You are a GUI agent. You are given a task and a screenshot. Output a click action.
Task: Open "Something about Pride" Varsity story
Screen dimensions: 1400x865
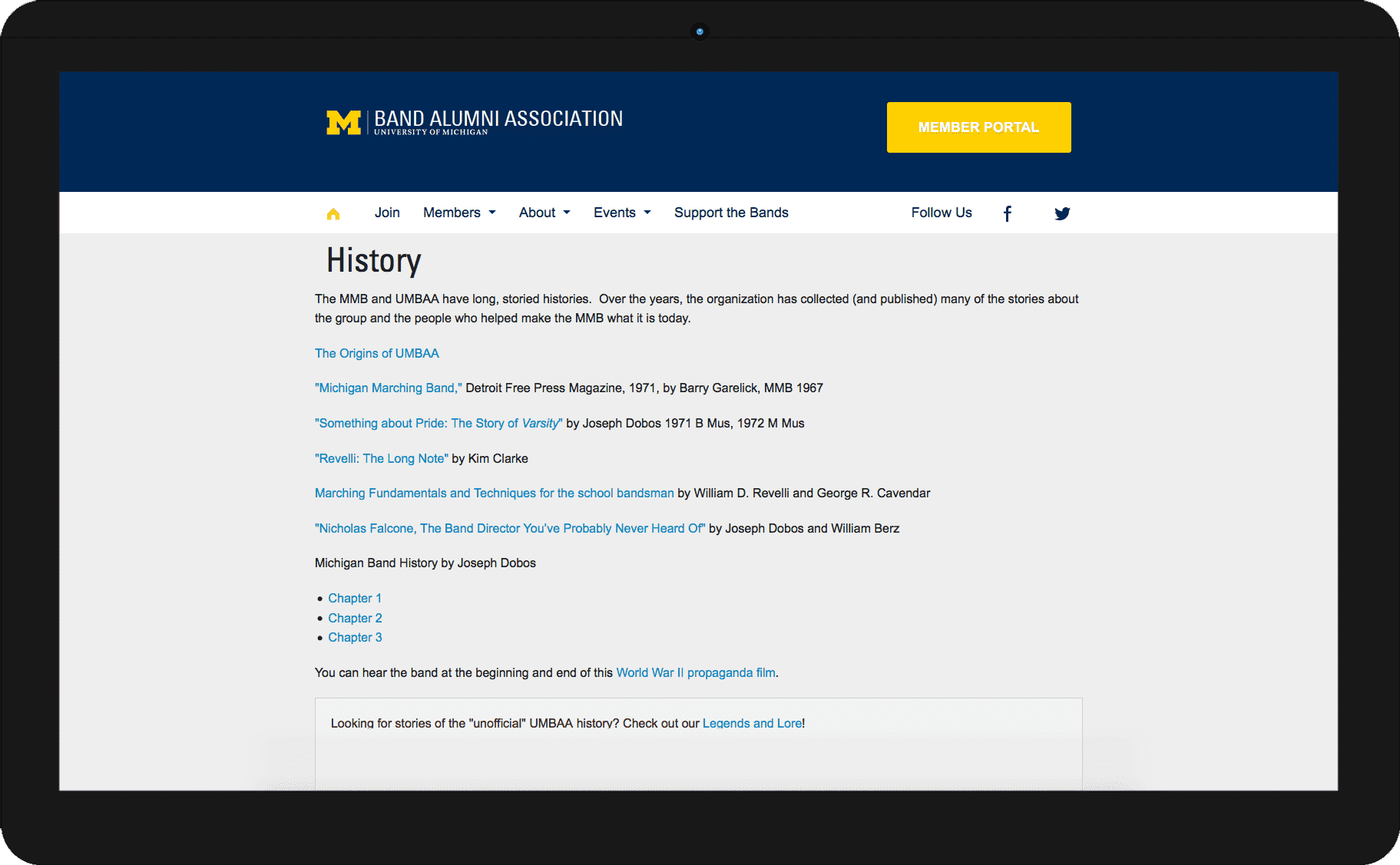pyautogui.click(x=439, y=424)
